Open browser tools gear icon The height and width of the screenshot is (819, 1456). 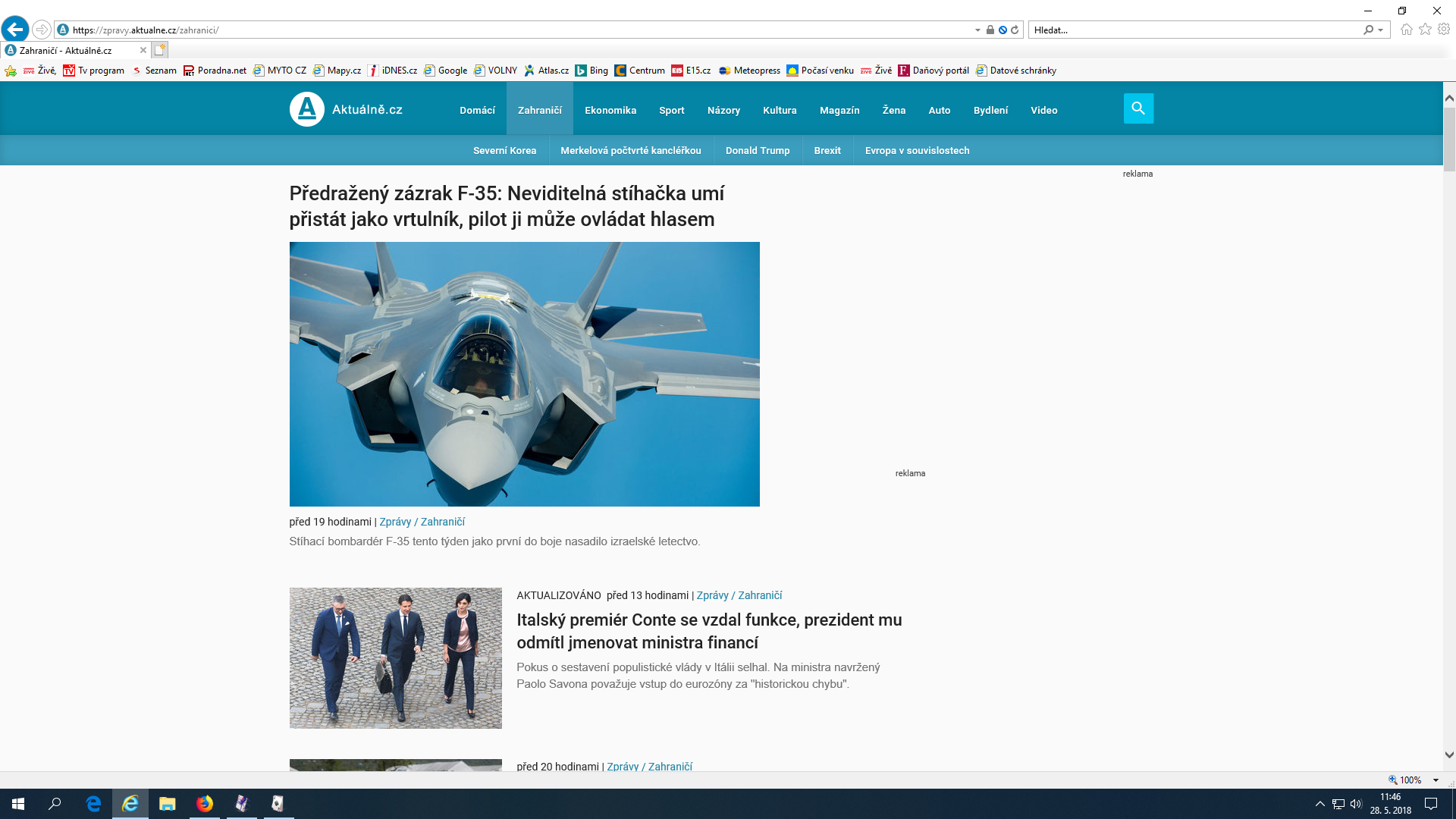pyautogui.click(x=1444, y=30)
